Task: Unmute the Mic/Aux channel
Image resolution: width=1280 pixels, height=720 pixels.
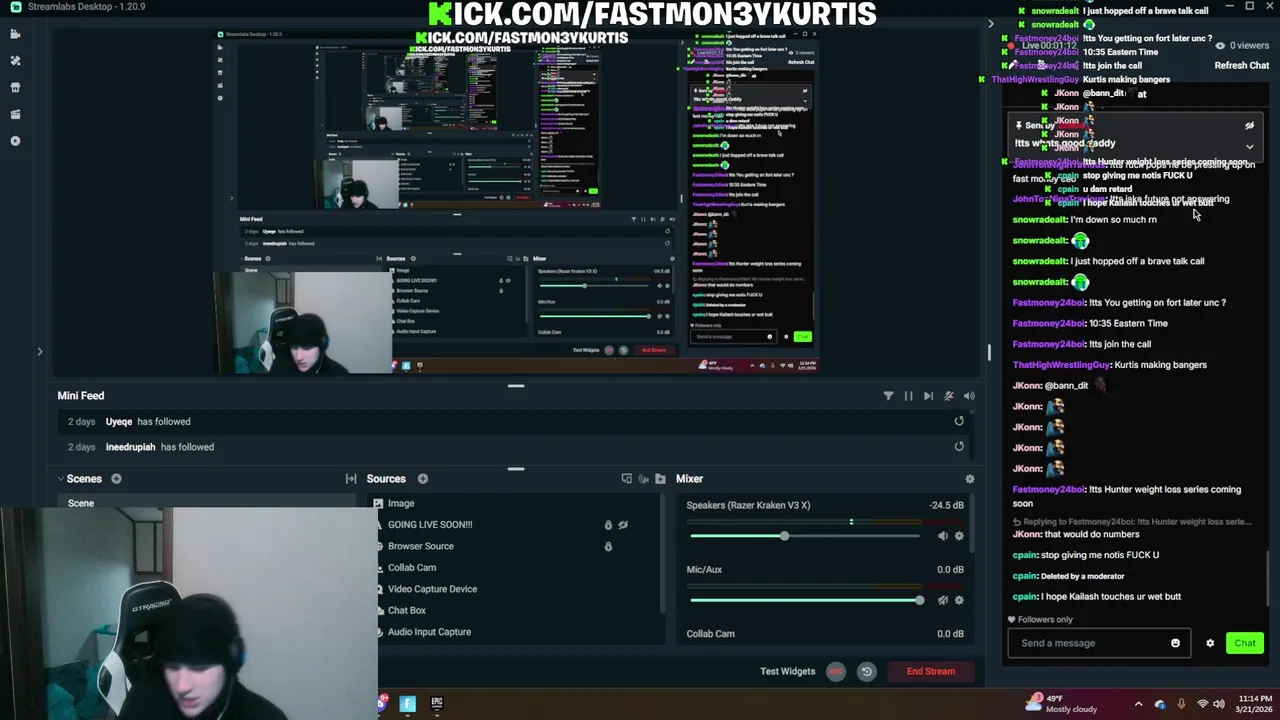Action: [942, 600]
